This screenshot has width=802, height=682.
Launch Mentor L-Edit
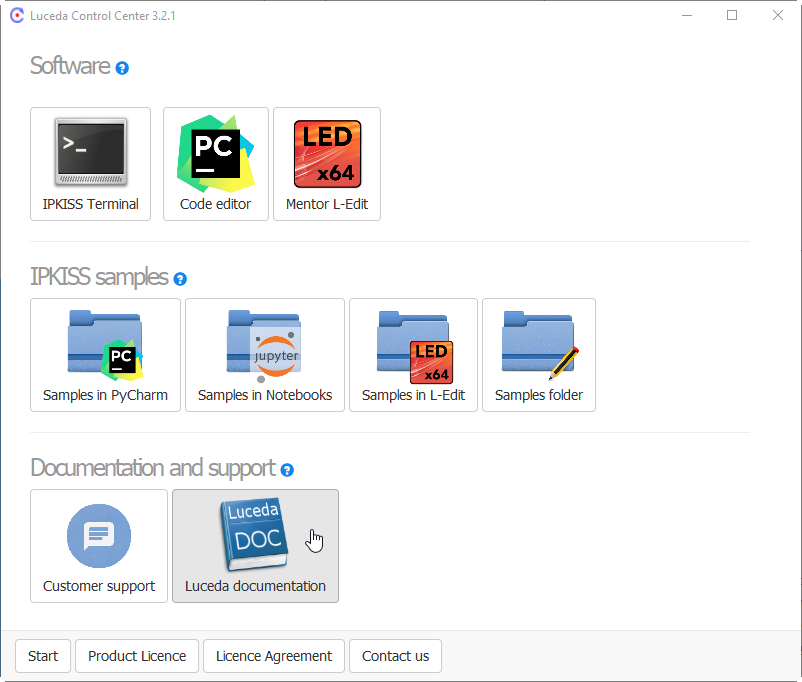tap(327, 164)
